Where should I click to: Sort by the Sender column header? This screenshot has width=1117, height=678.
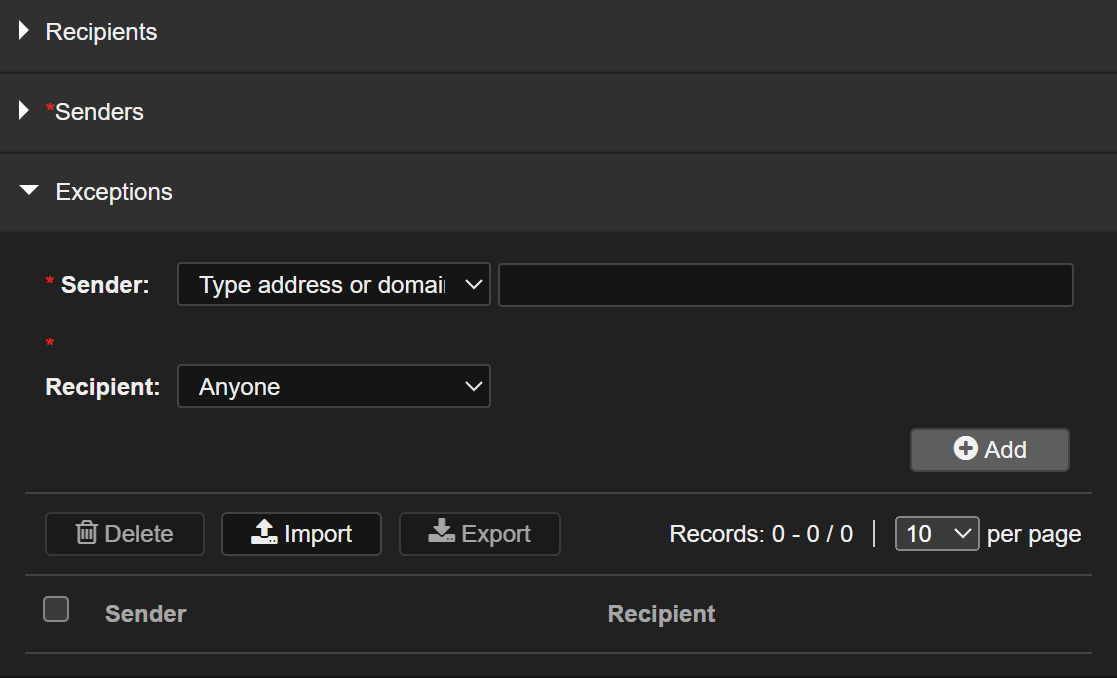tap(146, 614)
